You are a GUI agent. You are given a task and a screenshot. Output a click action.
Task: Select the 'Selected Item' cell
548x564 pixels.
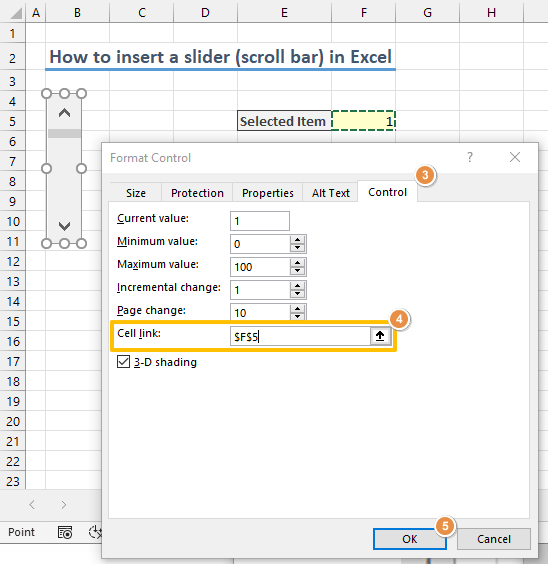[284, 120]
